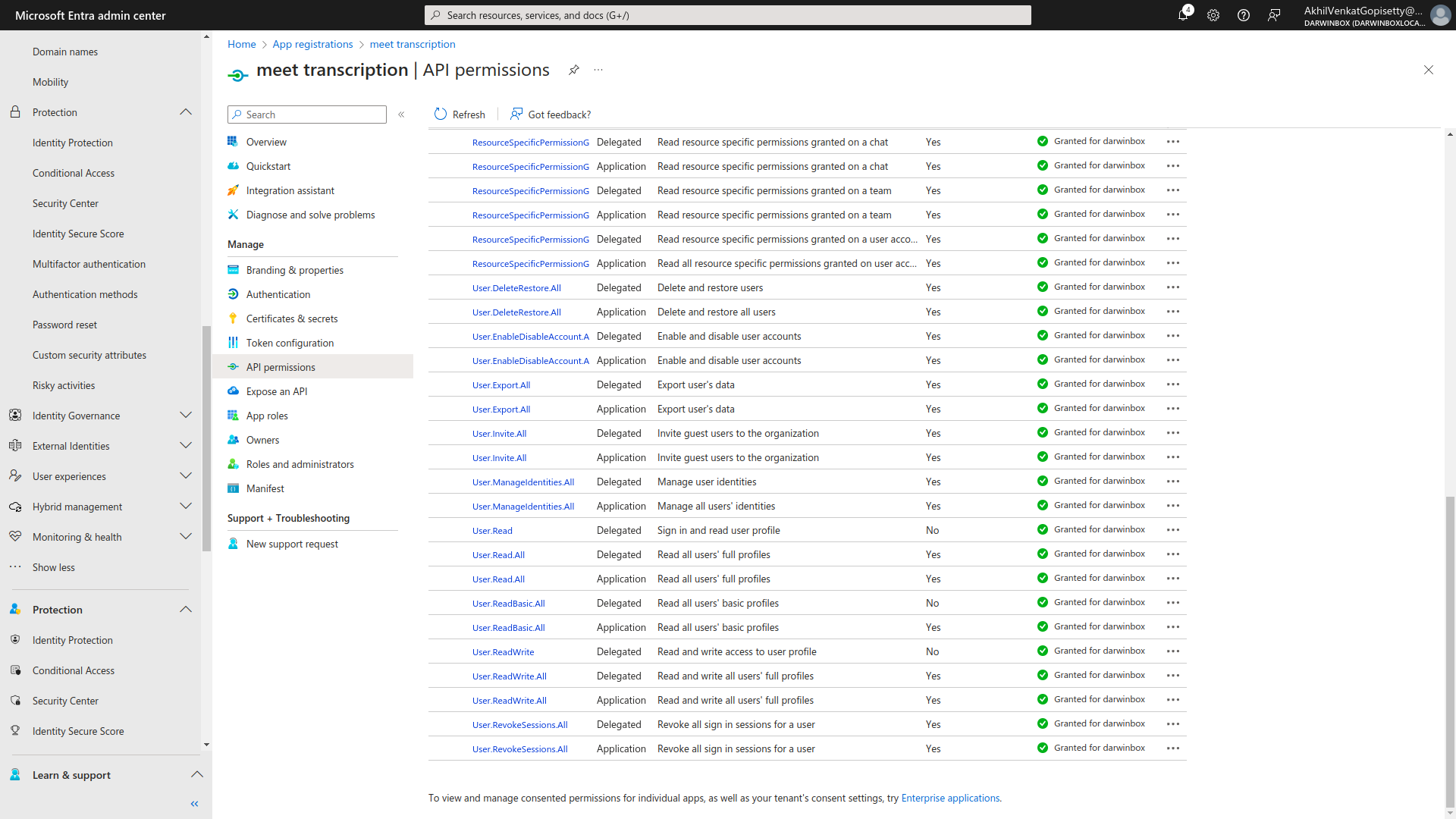This screenshot has width=1456, height=819.
Task: Click the pin icon next to API permissions title
Action: tap(574, 69)
